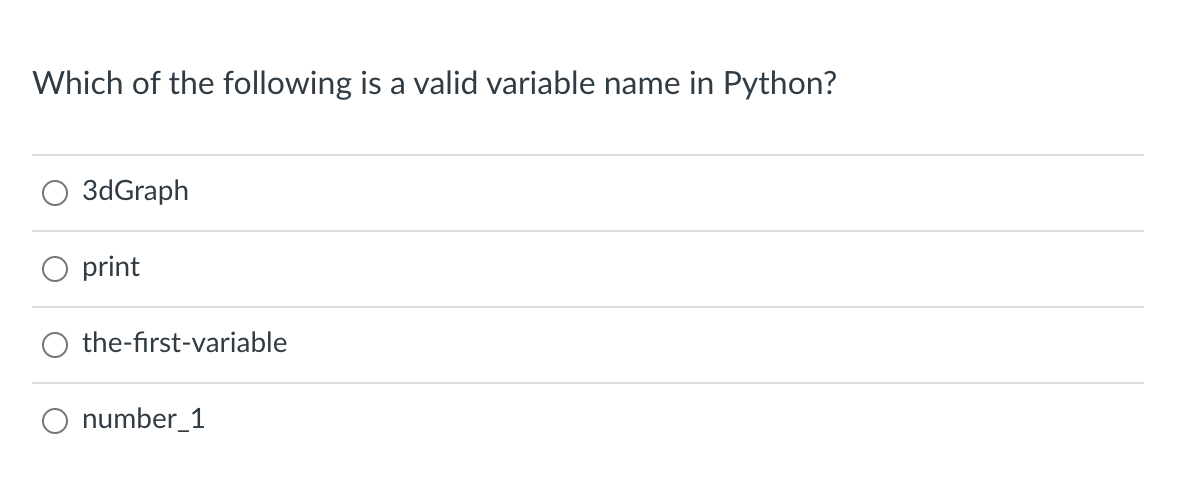The height and width of the screenshot is (486, 1180).
Task: Click the 'the-first-variable' answer label text
Action: (184, 343)
